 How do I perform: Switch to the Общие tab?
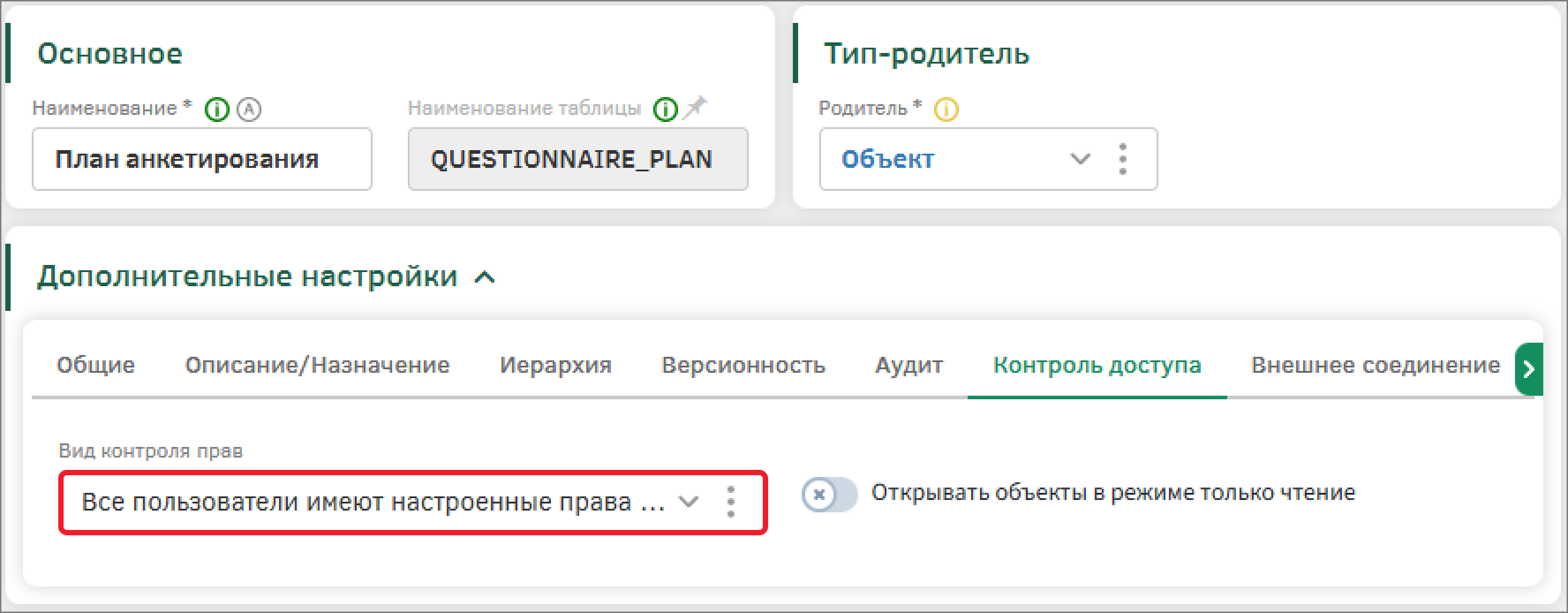tap(95, 366)
